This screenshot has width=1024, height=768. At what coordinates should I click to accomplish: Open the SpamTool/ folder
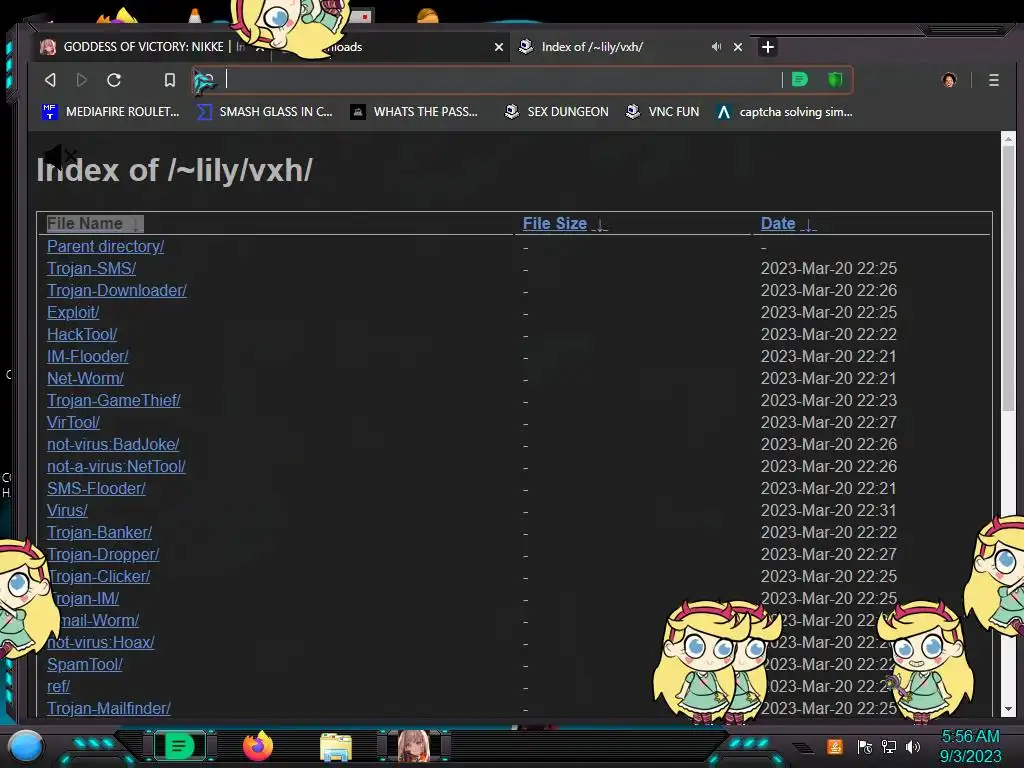coord(85,665)
